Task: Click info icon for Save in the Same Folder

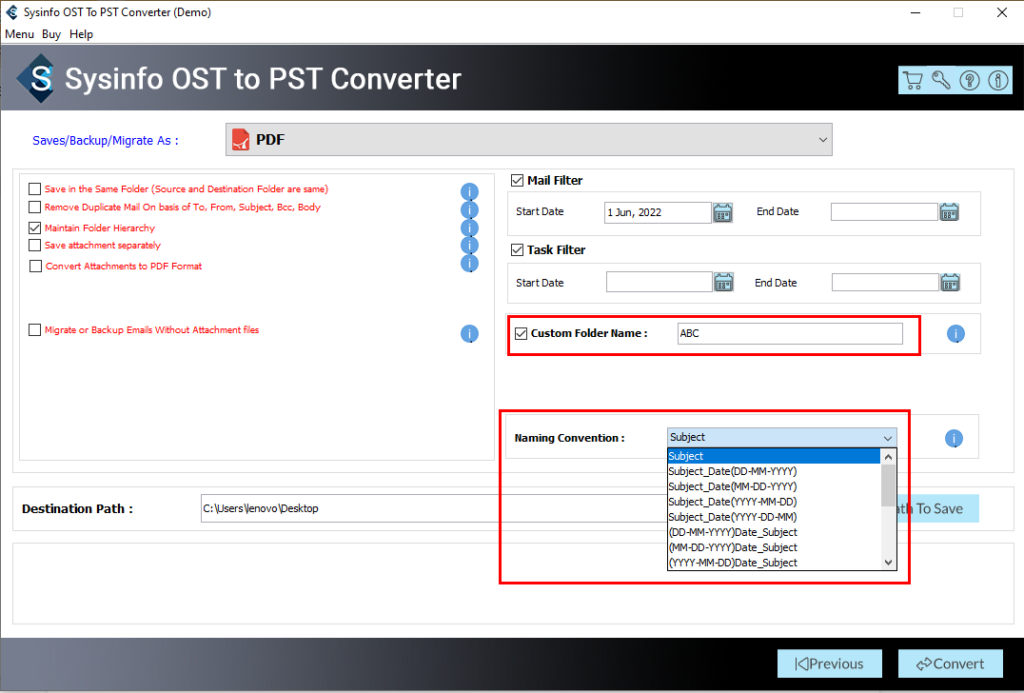Action: click(470, 191)
